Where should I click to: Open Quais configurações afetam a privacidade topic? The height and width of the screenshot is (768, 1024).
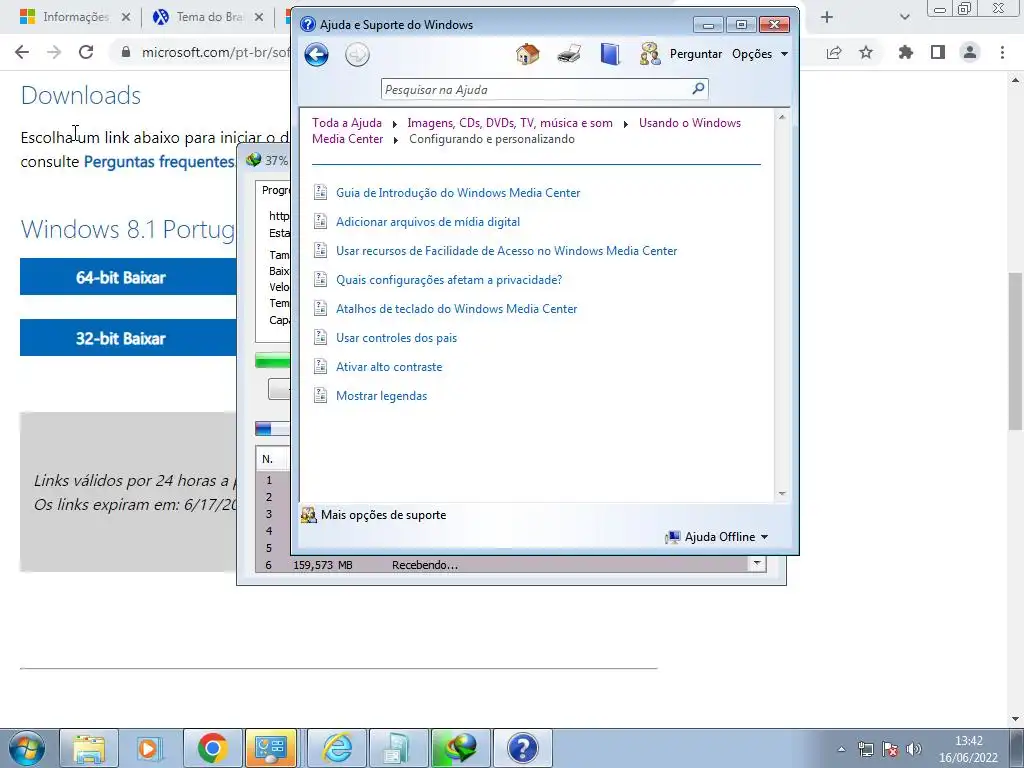(449, 280)
